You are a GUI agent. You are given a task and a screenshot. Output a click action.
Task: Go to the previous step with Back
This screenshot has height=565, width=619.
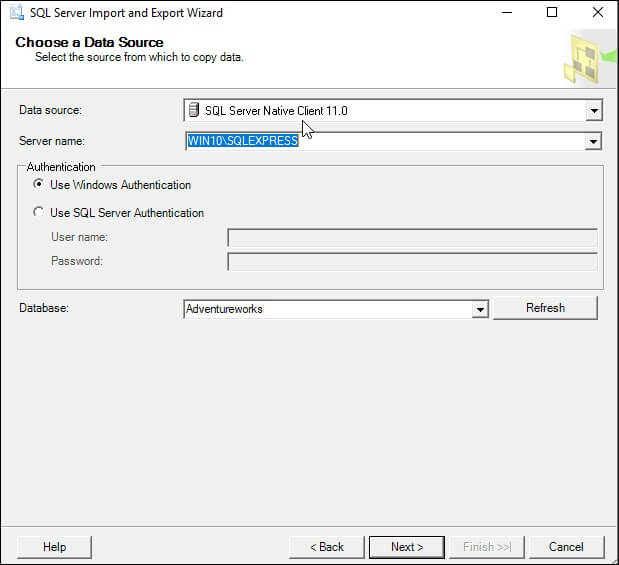(x=326, y=547)
